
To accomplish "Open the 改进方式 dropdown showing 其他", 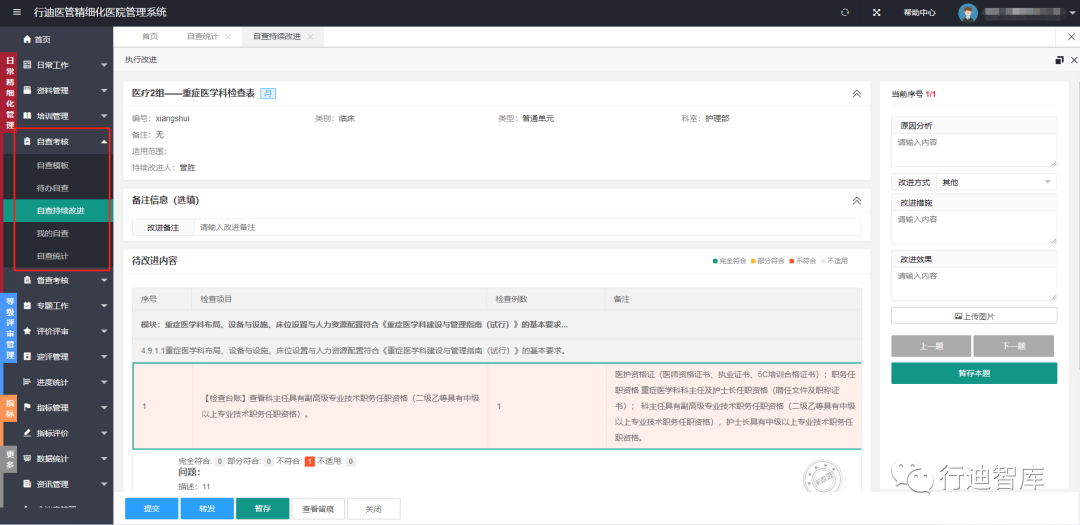I will (x=996, y=183).
